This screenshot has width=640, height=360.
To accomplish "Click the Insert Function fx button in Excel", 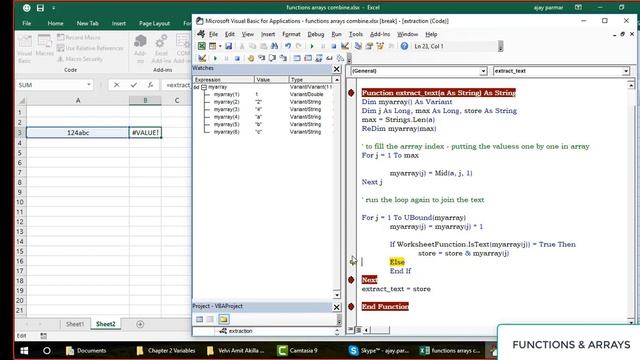I will point(151,85).
